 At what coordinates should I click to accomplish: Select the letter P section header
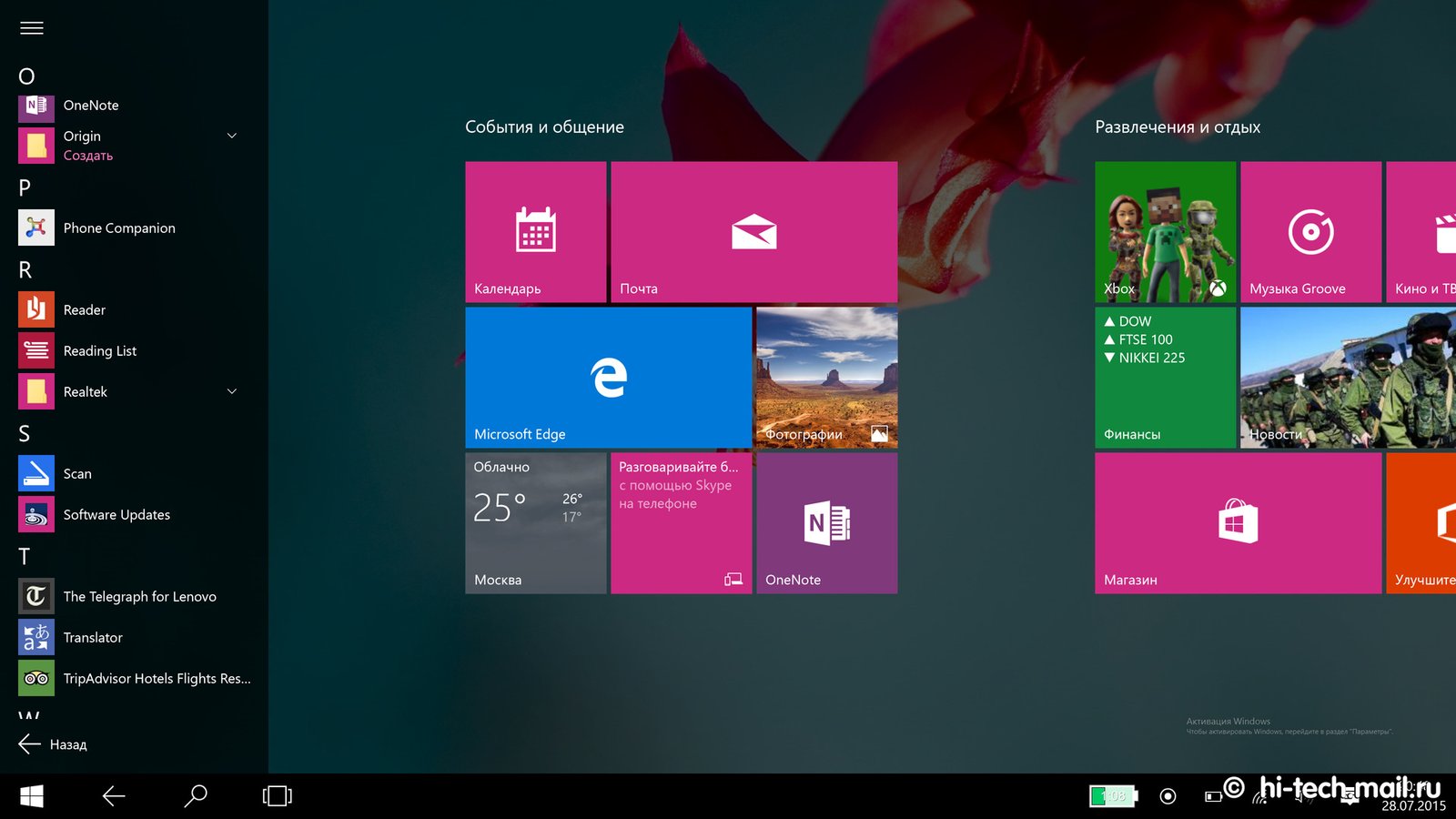(x=25, y=187)
